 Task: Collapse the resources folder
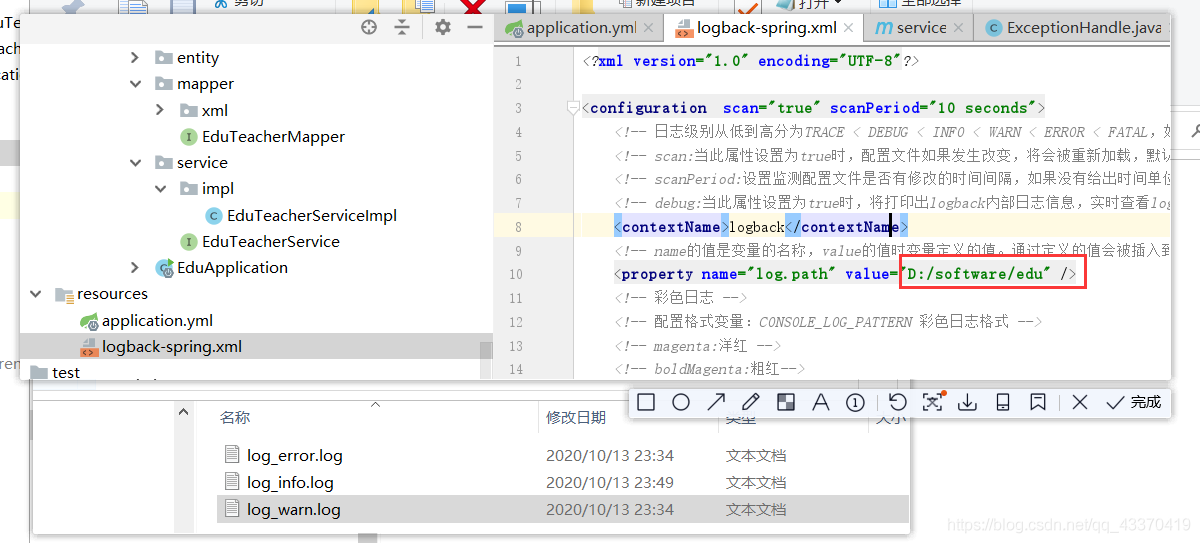tap(36, 294)
